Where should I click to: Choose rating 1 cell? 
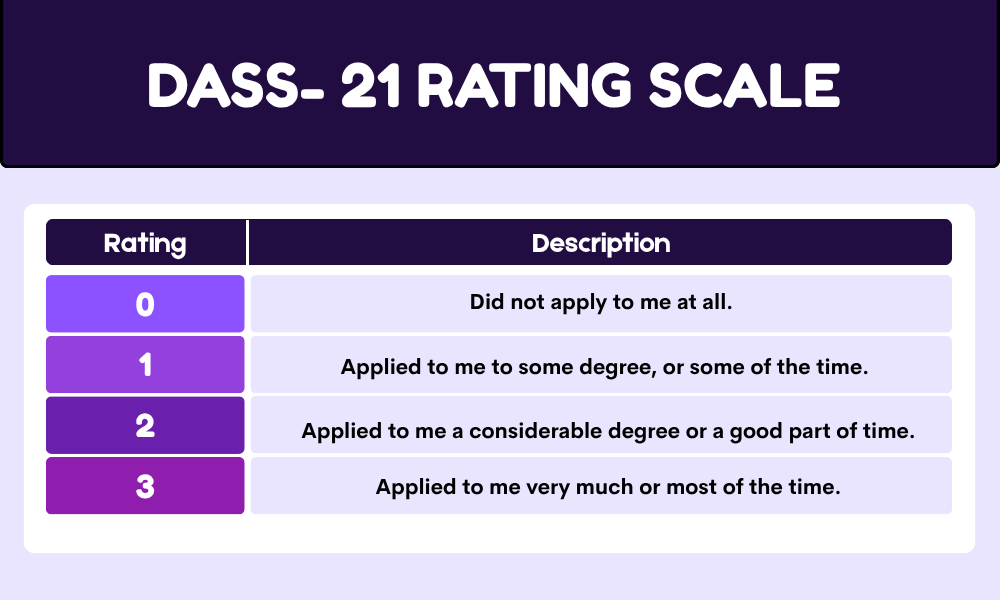(x=145, y=365)
